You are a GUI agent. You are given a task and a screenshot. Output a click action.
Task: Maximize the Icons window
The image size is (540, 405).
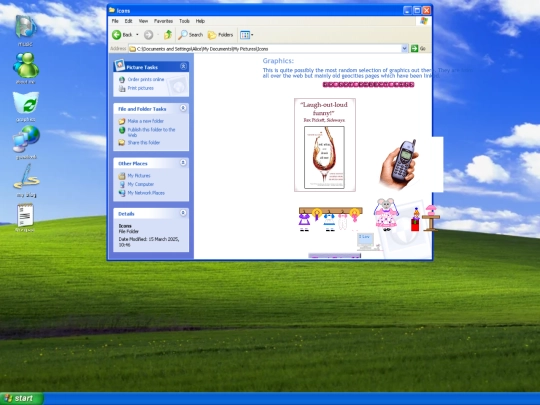tap(417, 10)
